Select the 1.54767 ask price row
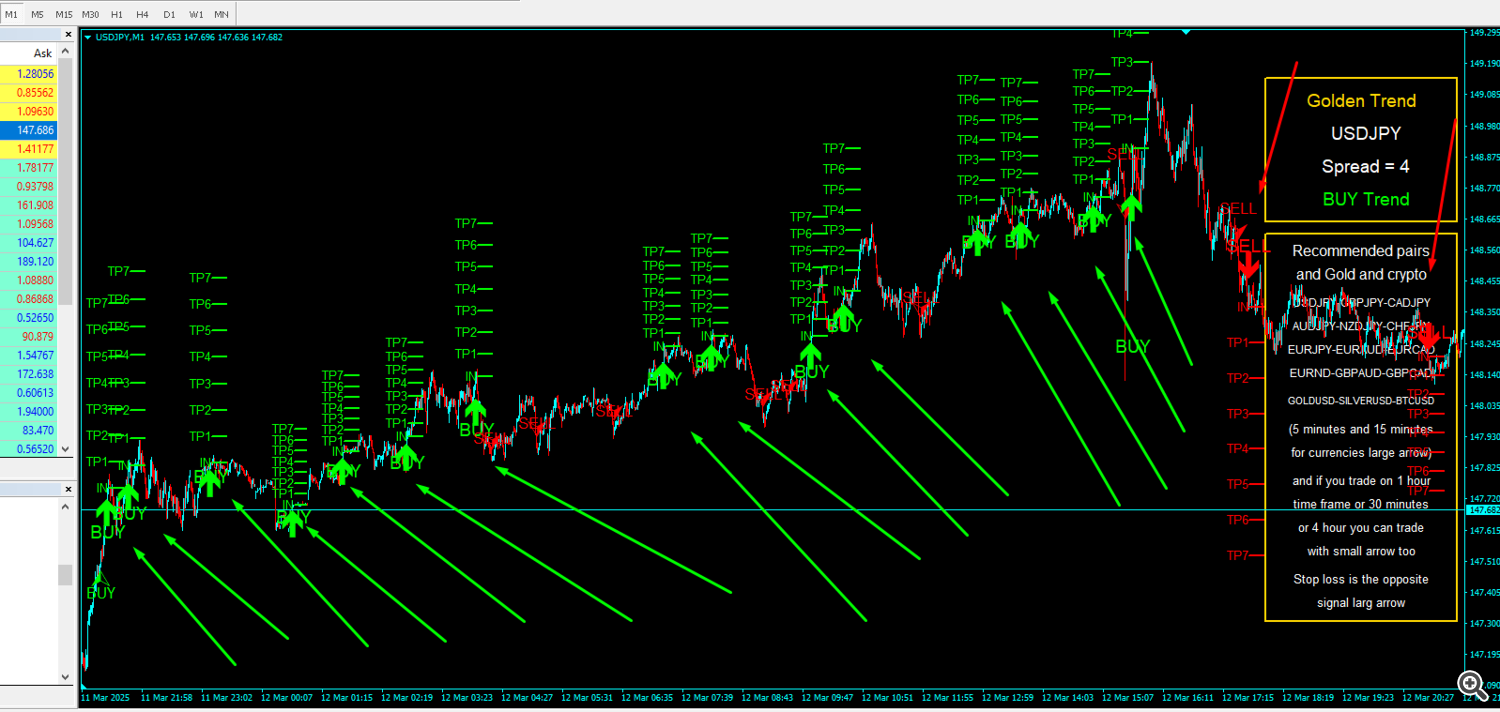The height and width of the screenshot is (712, 1500). [29, 355]
